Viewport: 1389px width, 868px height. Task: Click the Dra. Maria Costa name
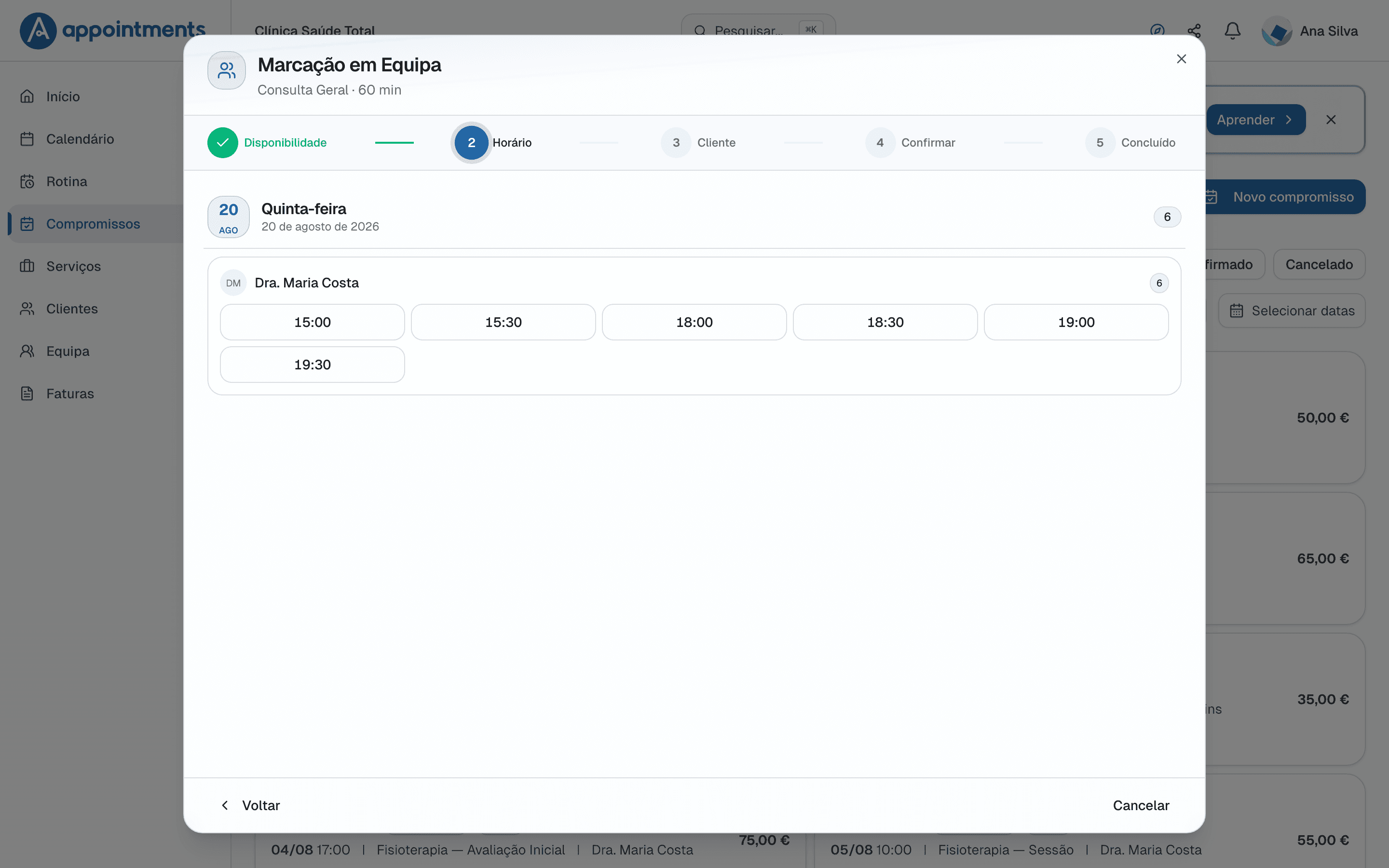point(307,283)
